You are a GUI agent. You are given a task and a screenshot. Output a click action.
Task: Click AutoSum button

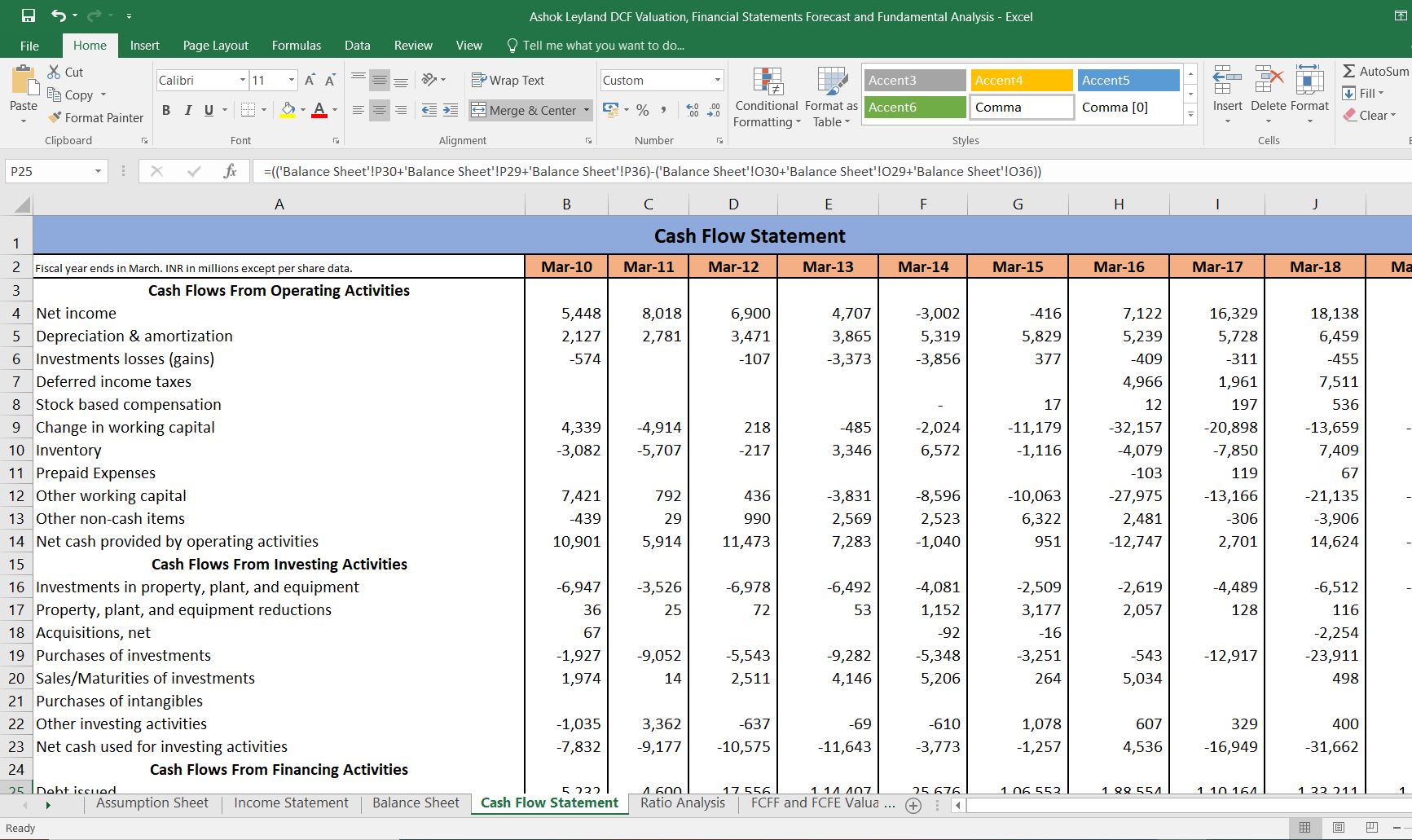(x=1375, y=71)
